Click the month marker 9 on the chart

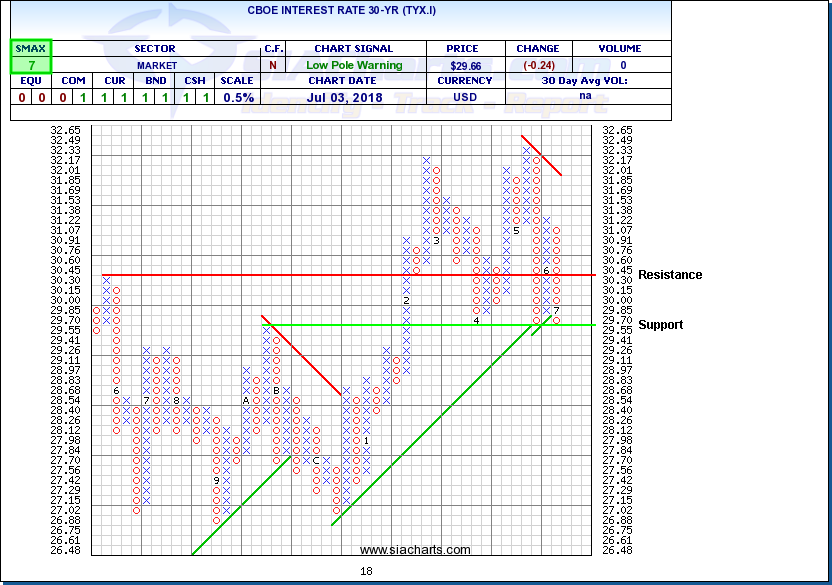point(215,480)
